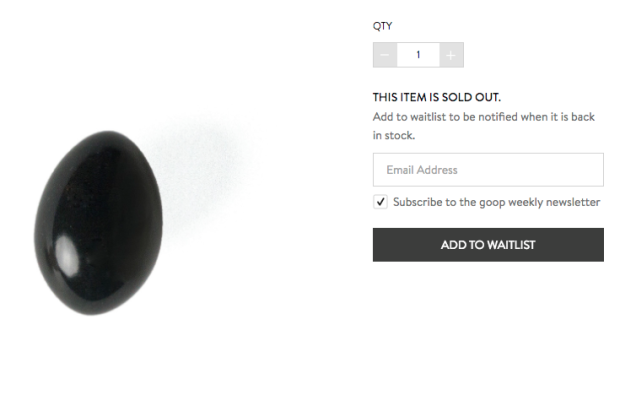Click the Add to Waitlist button
The width and height of the screenshot is (620, 395).
point(488,245)
